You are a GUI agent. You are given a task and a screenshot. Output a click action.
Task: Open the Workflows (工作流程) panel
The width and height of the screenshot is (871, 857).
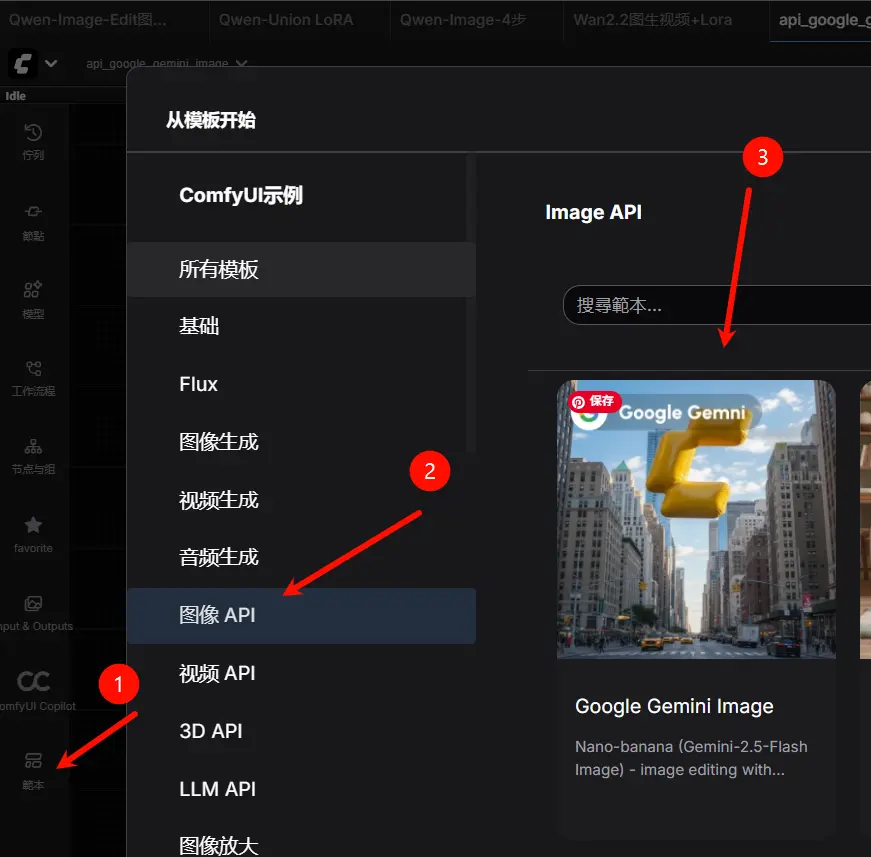coord(33,377)
